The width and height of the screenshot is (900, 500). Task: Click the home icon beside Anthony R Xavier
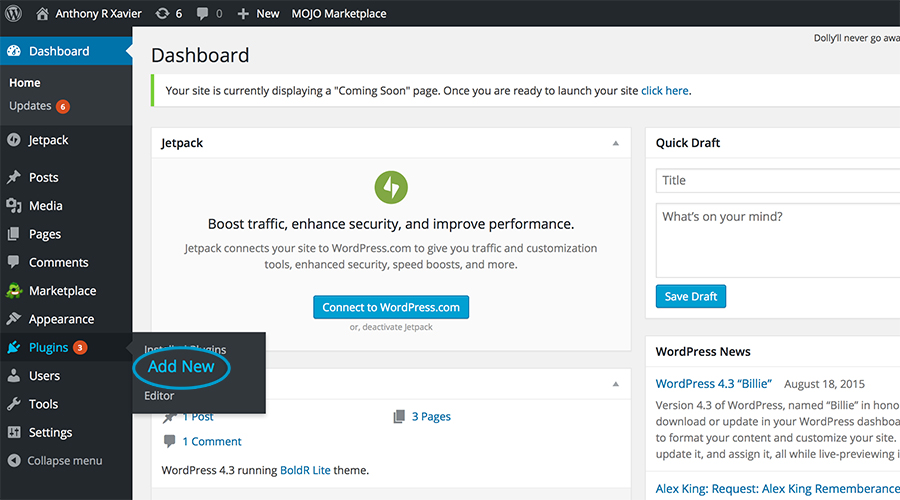point(42,13)
